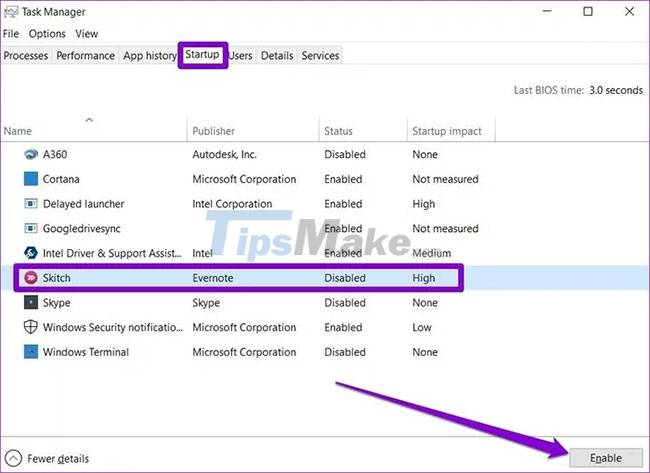Click Intel Corporation publisher cell
Image resolution: width=650 pixels, height=473 pixels.
pyautogui.click(x=232, y=204)
